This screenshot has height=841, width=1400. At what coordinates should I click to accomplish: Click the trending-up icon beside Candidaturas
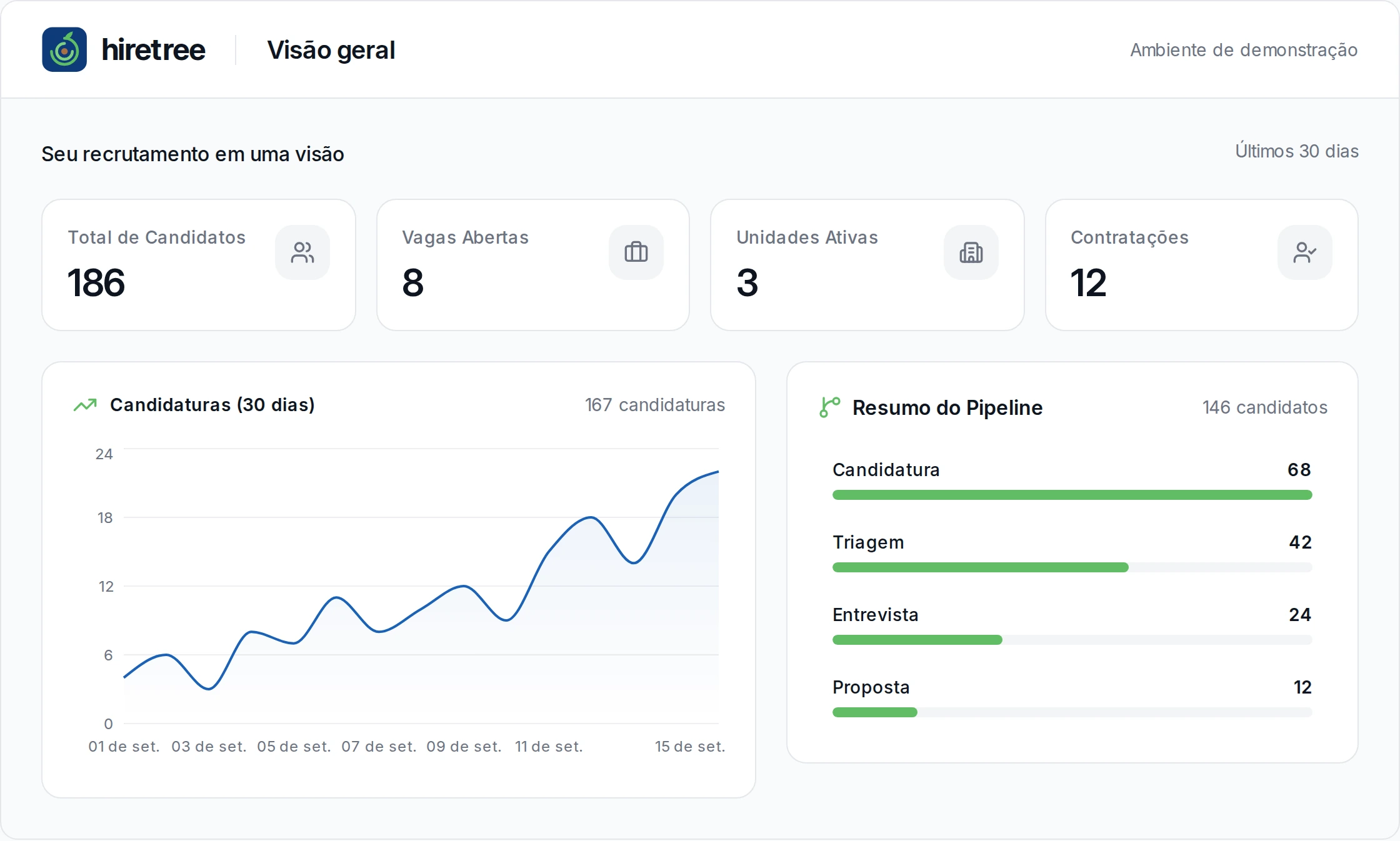click(85, 405)
